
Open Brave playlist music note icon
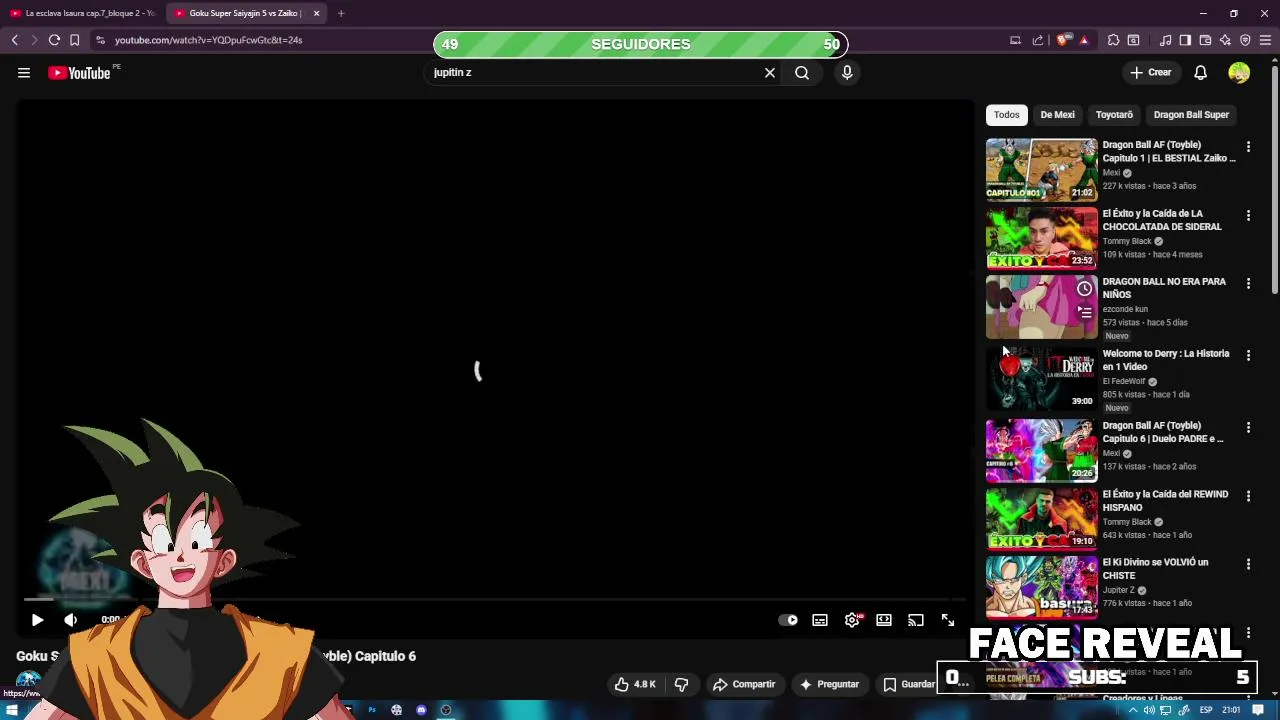coord(1165,40)
